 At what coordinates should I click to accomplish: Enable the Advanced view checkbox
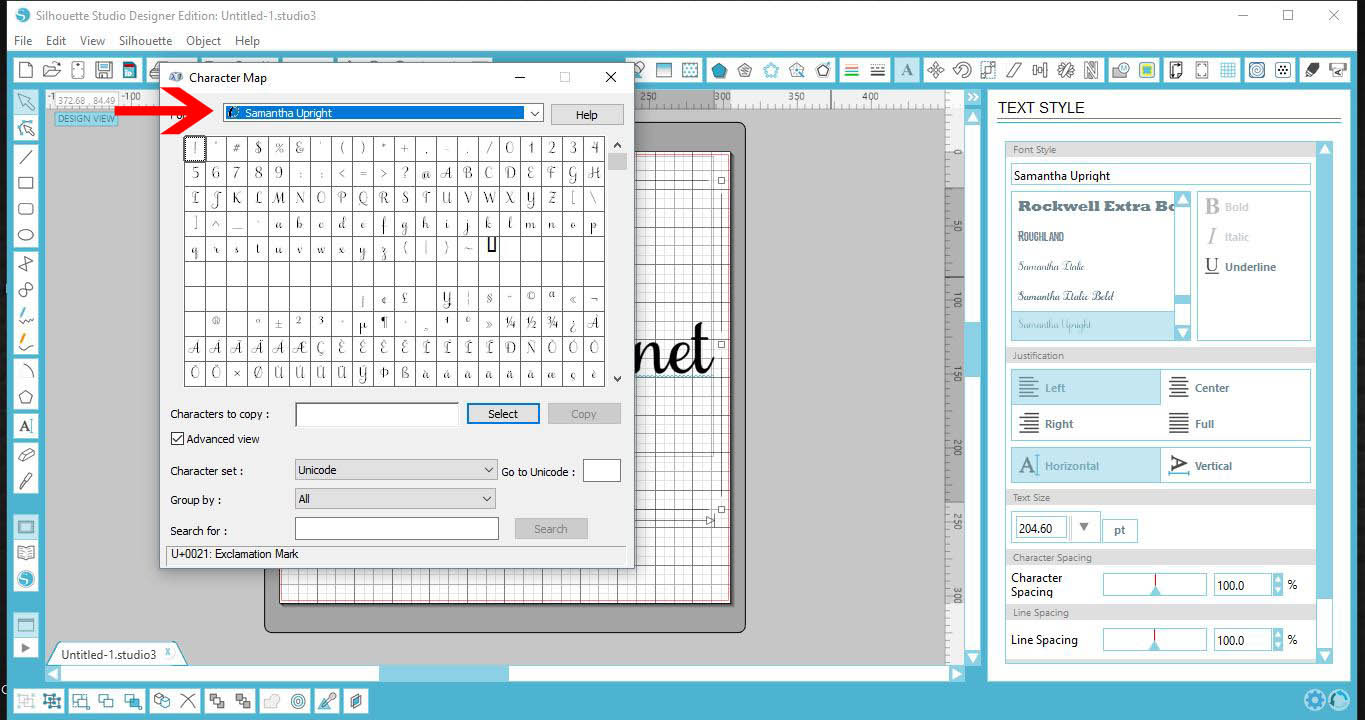tap(177, 438)
